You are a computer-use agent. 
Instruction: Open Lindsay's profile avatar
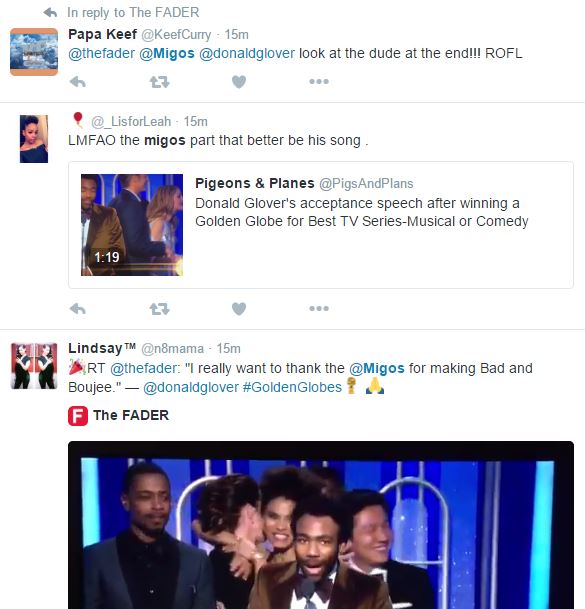[x=34, y=366]
